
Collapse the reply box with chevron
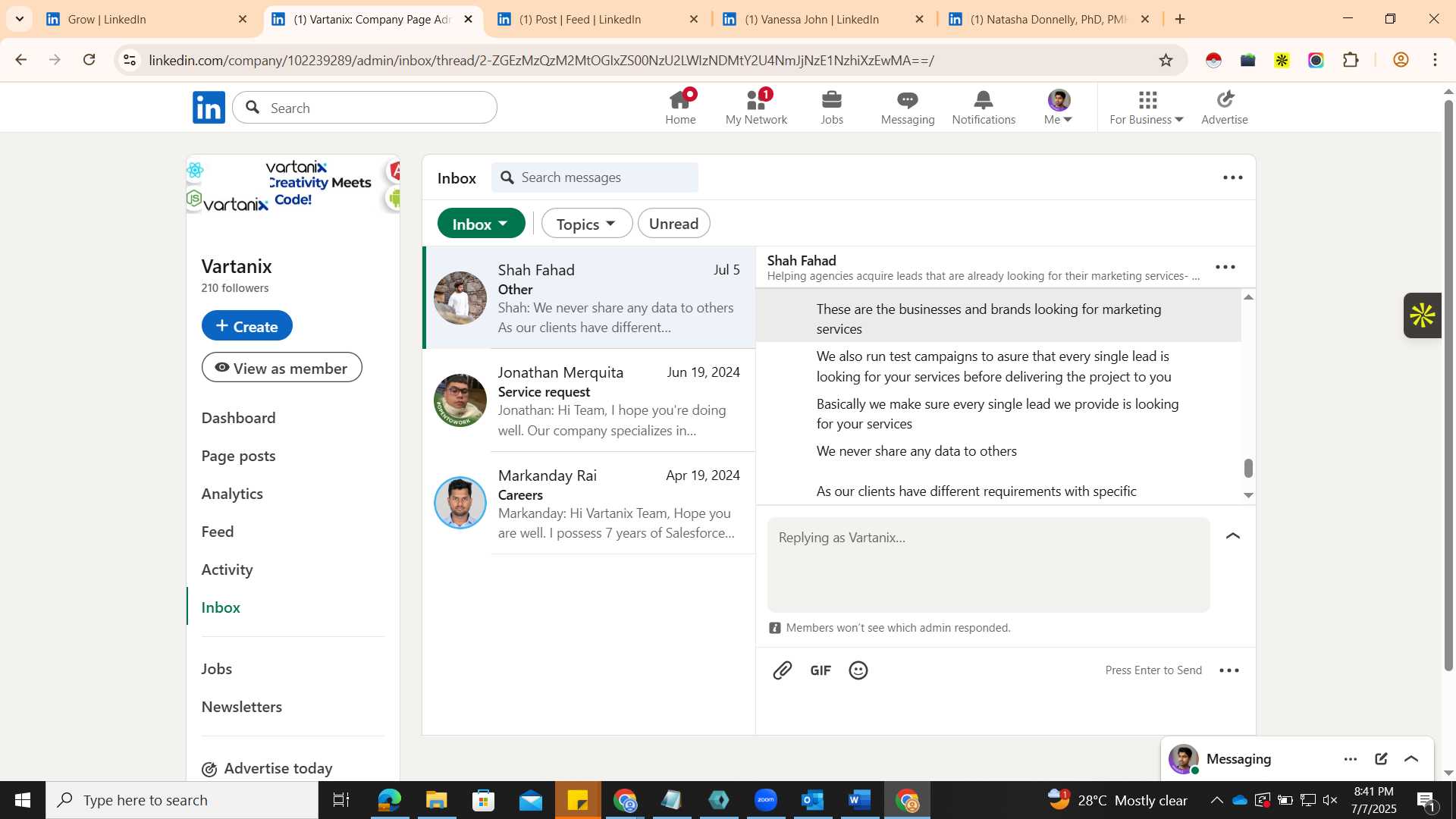coord(1233,536)
